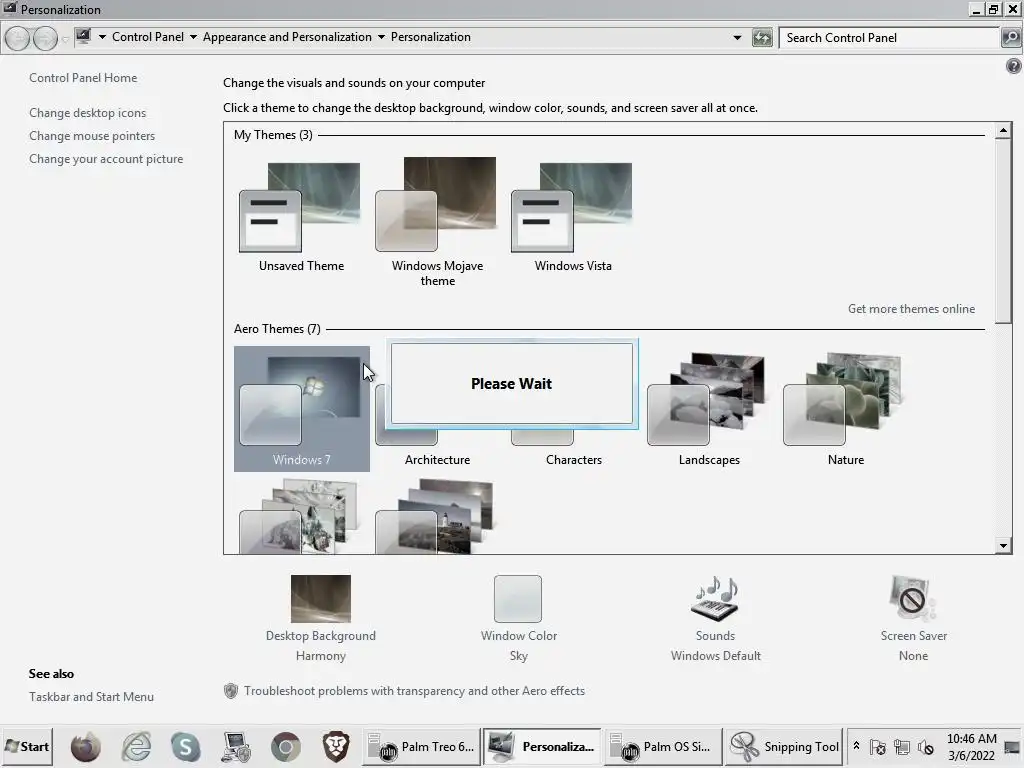Show hidden tray icons chevron

pyautogui.click(x=856, y=746)
